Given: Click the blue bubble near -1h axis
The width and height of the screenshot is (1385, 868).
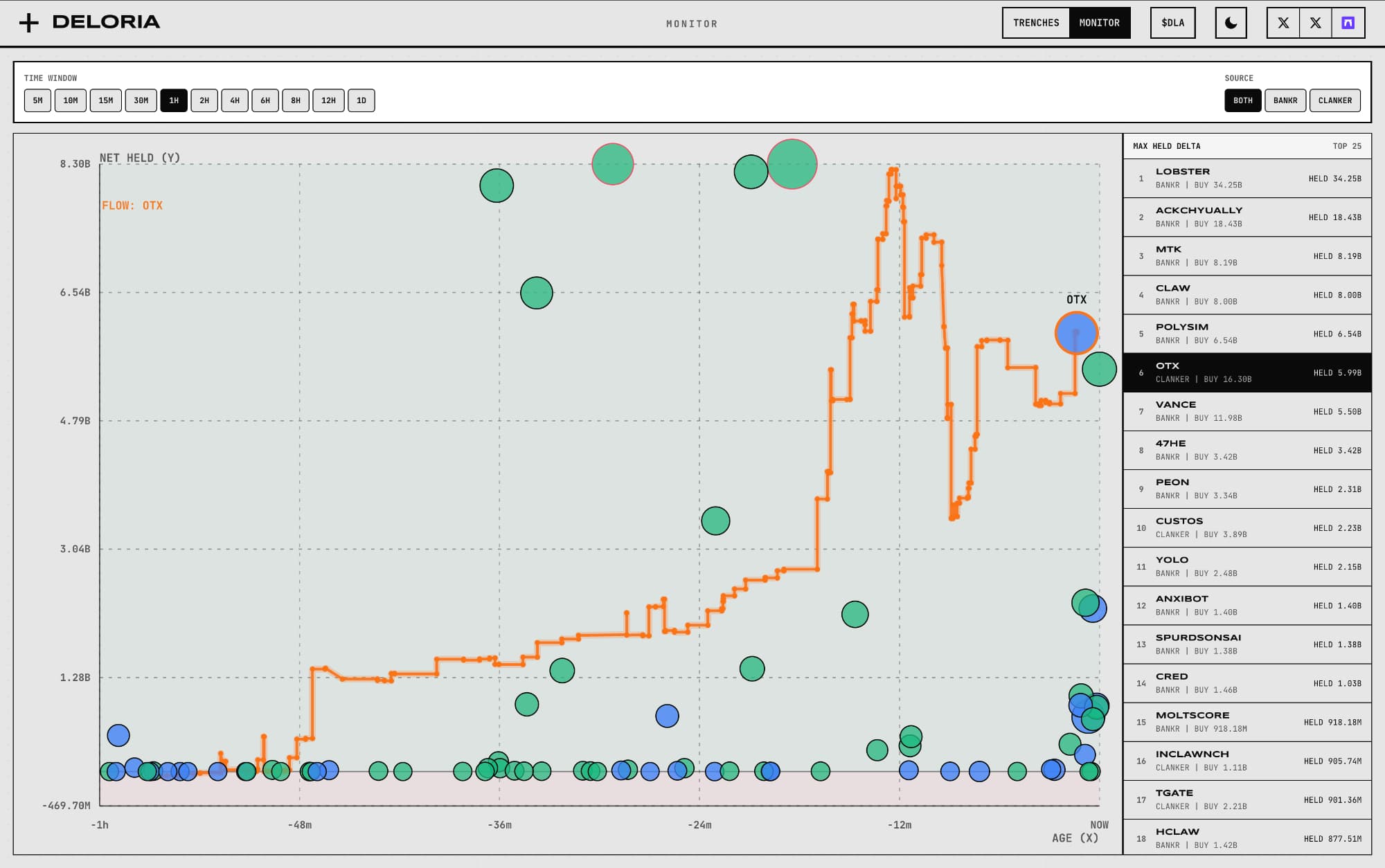Looking at the screenshot, I should pyautogui.click(x=118, y=735).
